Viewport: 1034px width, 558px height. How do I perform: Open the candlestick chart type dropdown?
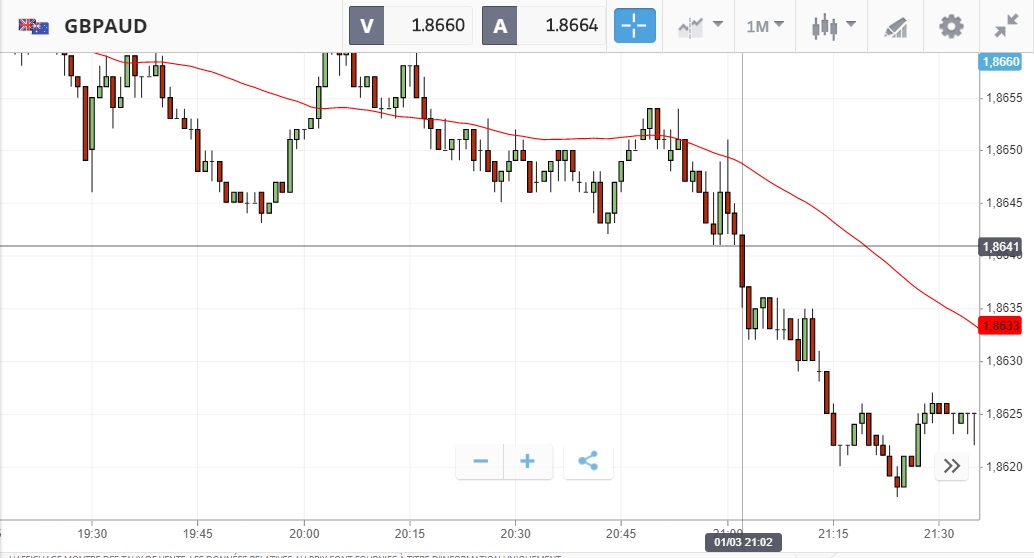(x=833, y=26)
